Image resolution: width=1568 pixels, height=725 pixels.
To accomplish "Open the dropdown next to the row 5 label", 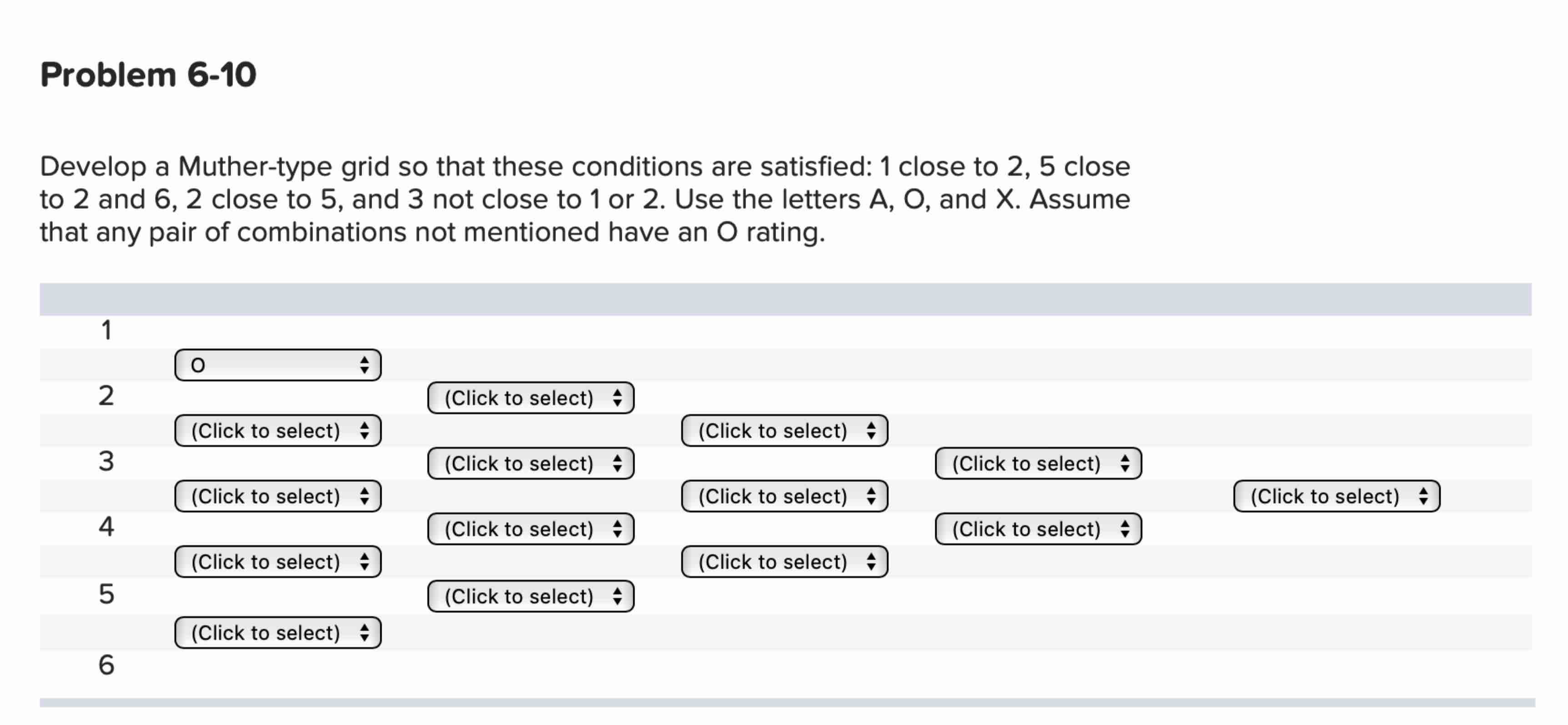I will [x=529, y=597].
